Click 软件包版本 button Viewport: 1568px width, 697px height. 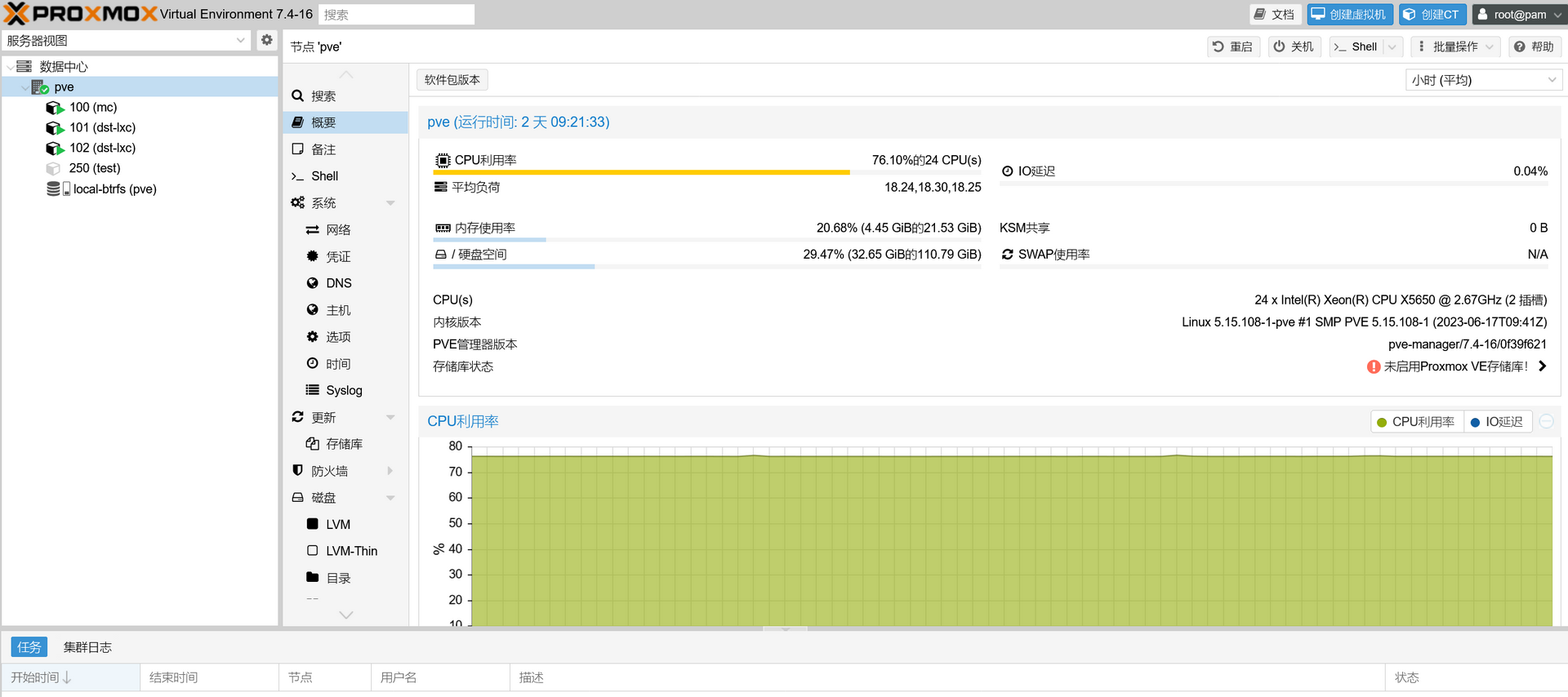(x=452, y=79)
